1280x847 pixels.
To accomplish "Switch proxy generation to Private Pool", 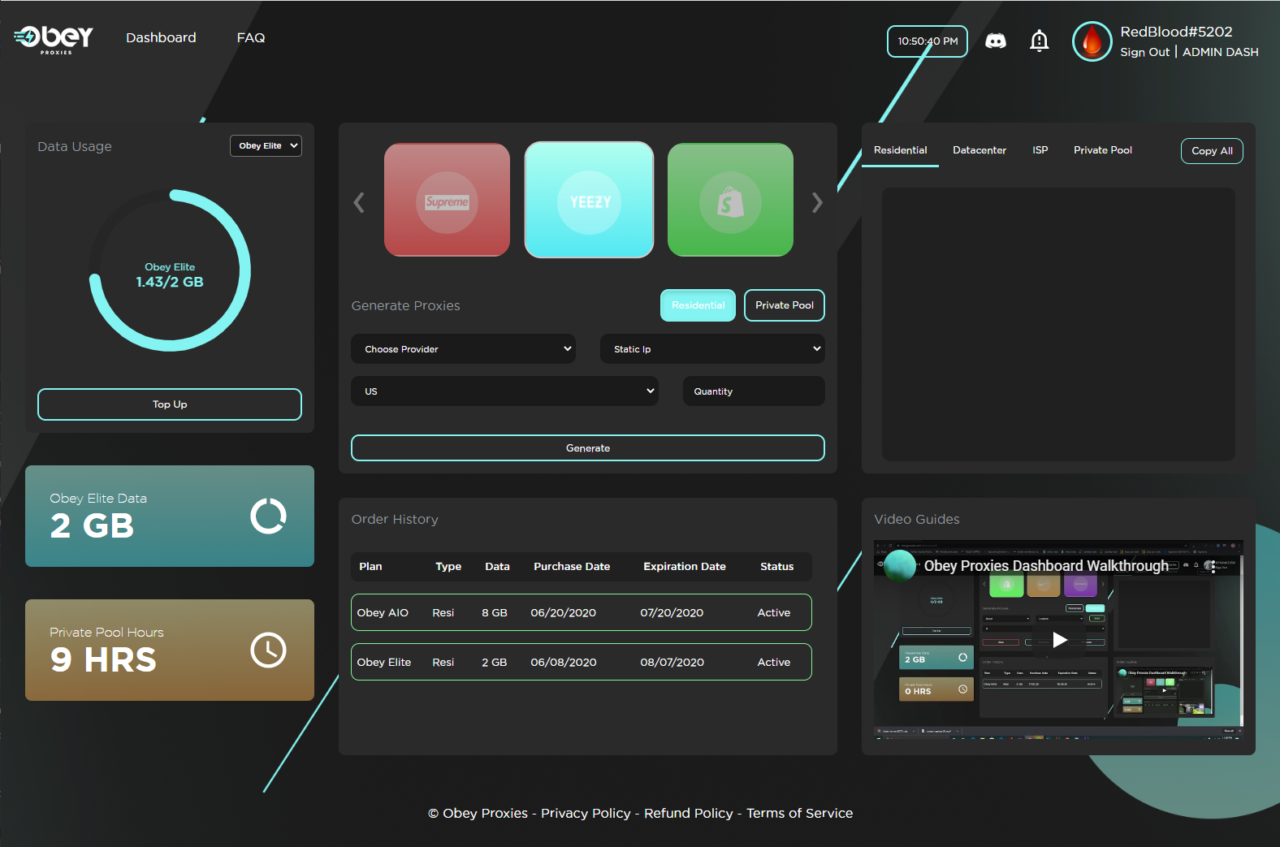I will click(x=784, y=305).
